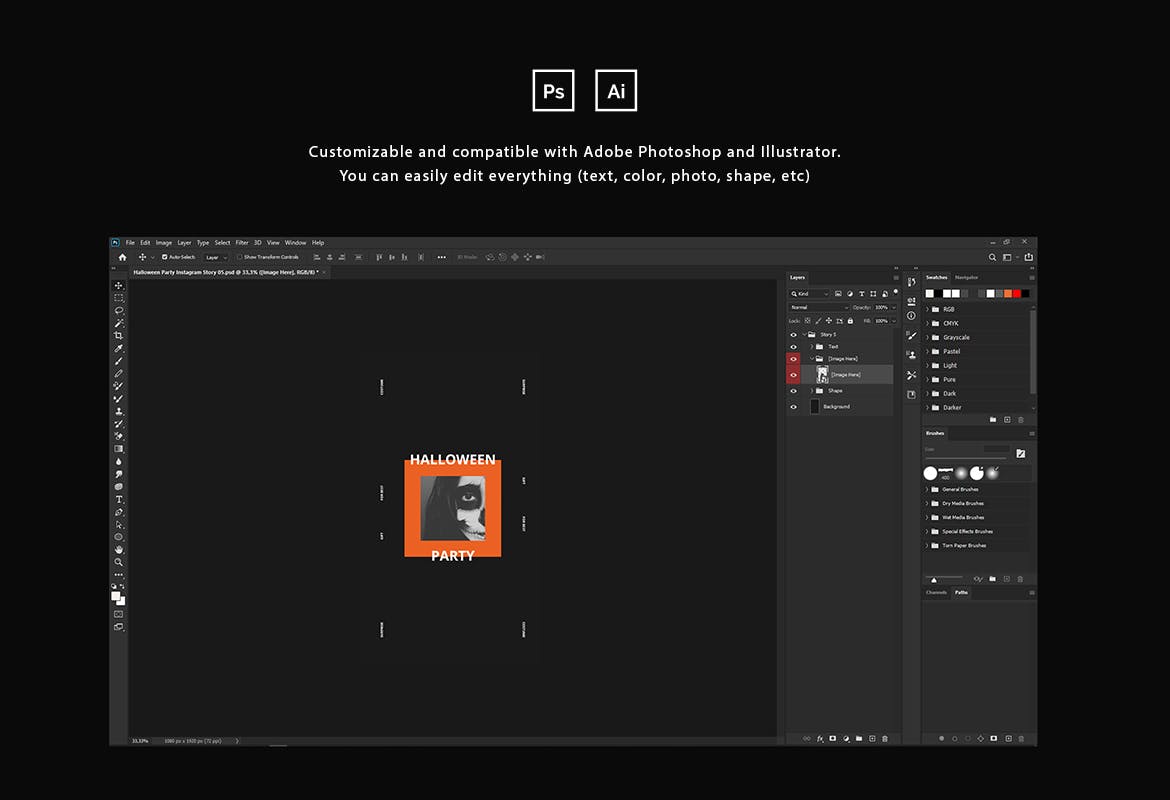Viewport: 1170px width, 800px height.
Task: Pick the Crop tool
Action: point(119,335)
